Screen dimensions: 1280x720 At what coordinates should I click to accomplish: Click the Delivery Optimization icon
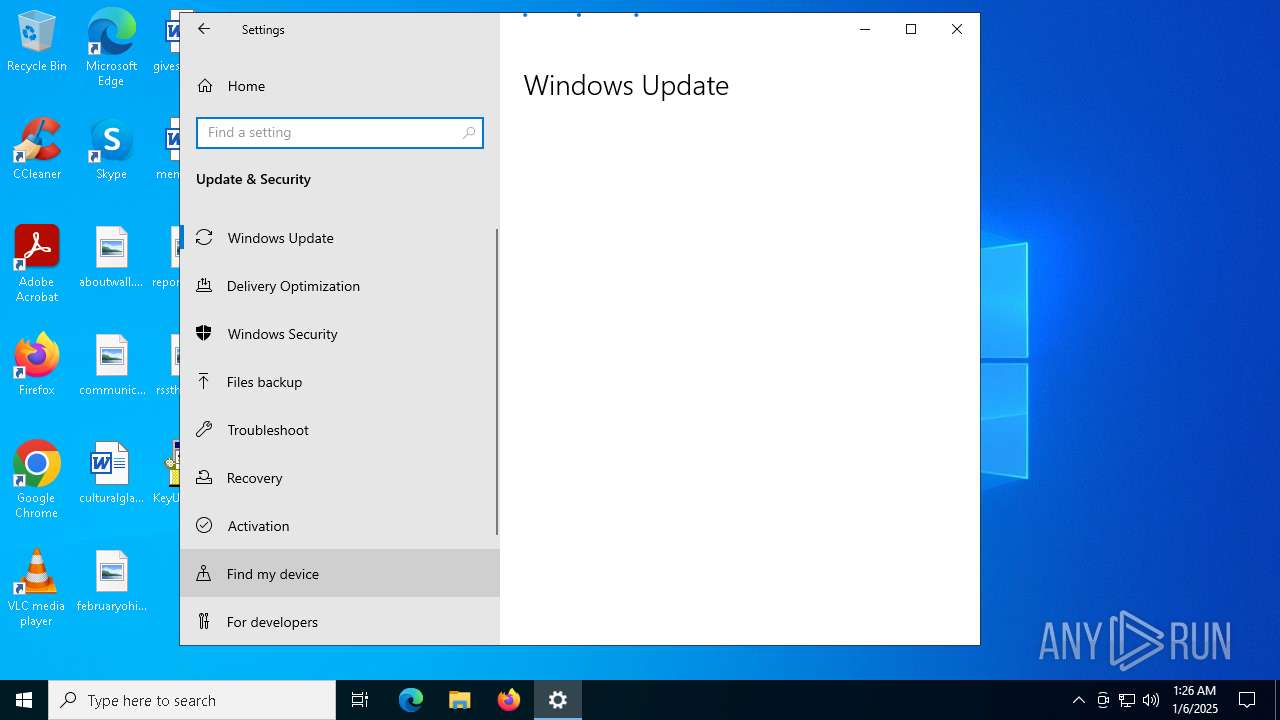pos(204,286)
